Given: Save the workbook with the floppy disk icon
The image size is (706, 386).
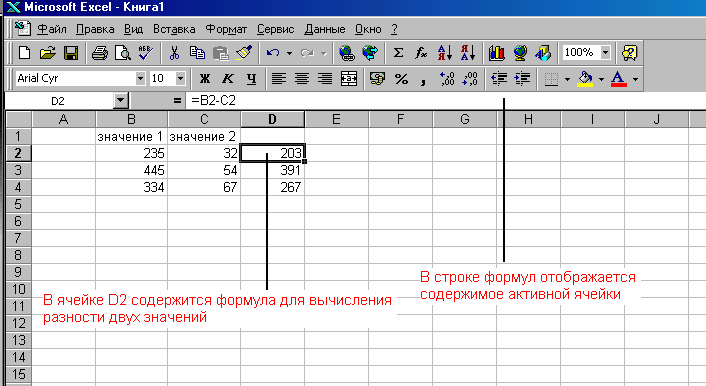Looking at the screenshot, I should pyautogui.click(x=71, y=53).
